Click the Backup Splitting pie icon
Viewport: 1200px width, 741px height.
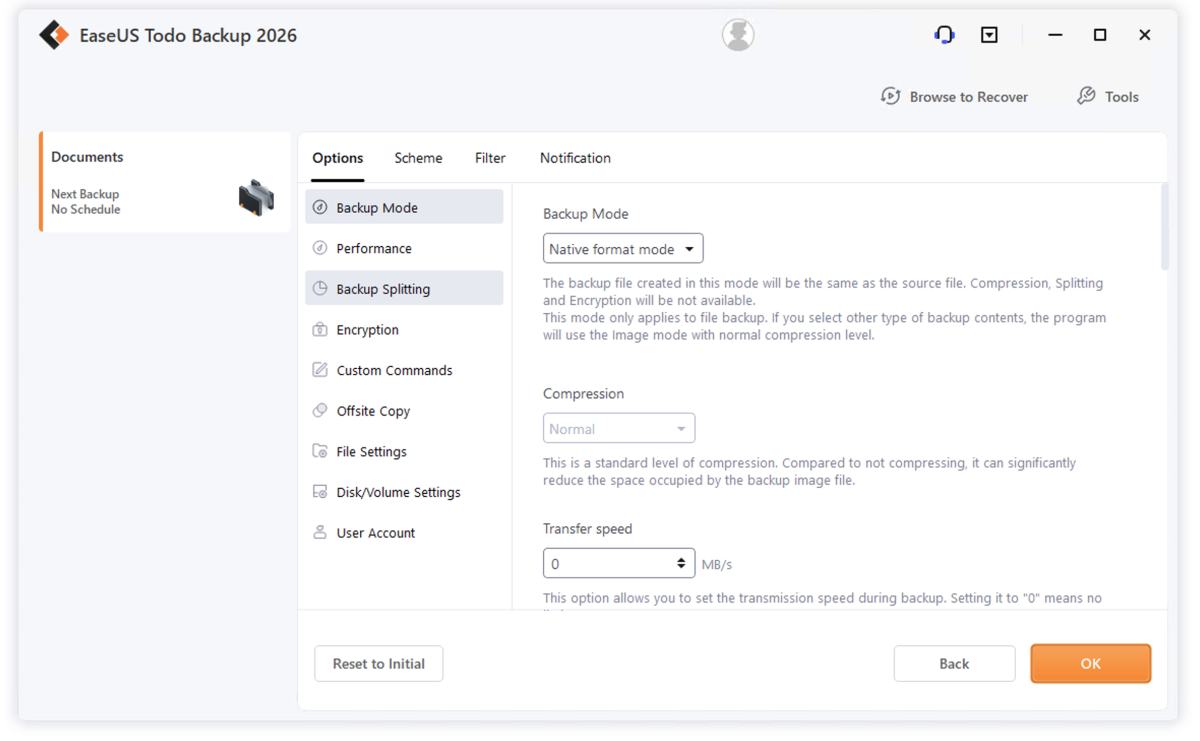320,289
